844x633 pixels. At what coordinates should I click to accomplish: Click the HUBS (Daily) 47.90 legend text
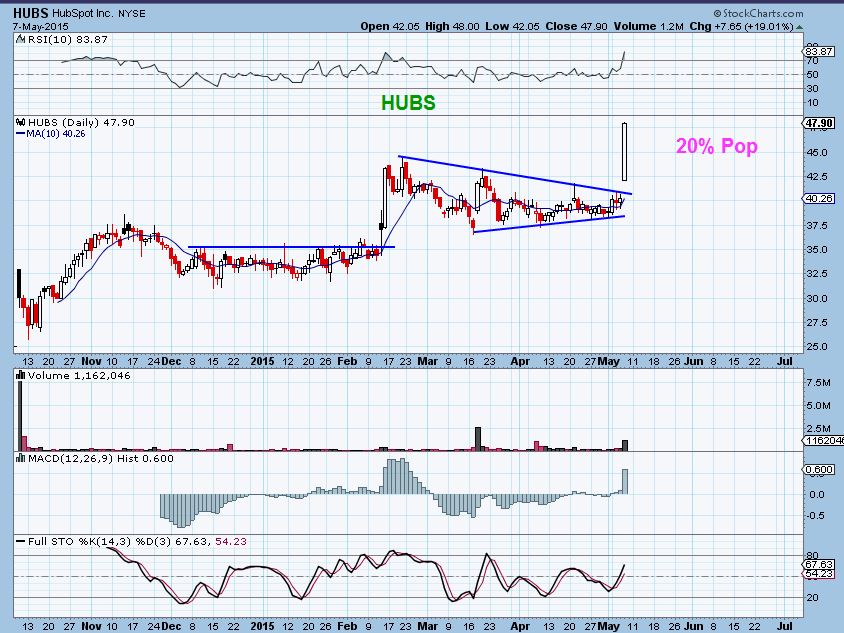click(x=81, y=122)
